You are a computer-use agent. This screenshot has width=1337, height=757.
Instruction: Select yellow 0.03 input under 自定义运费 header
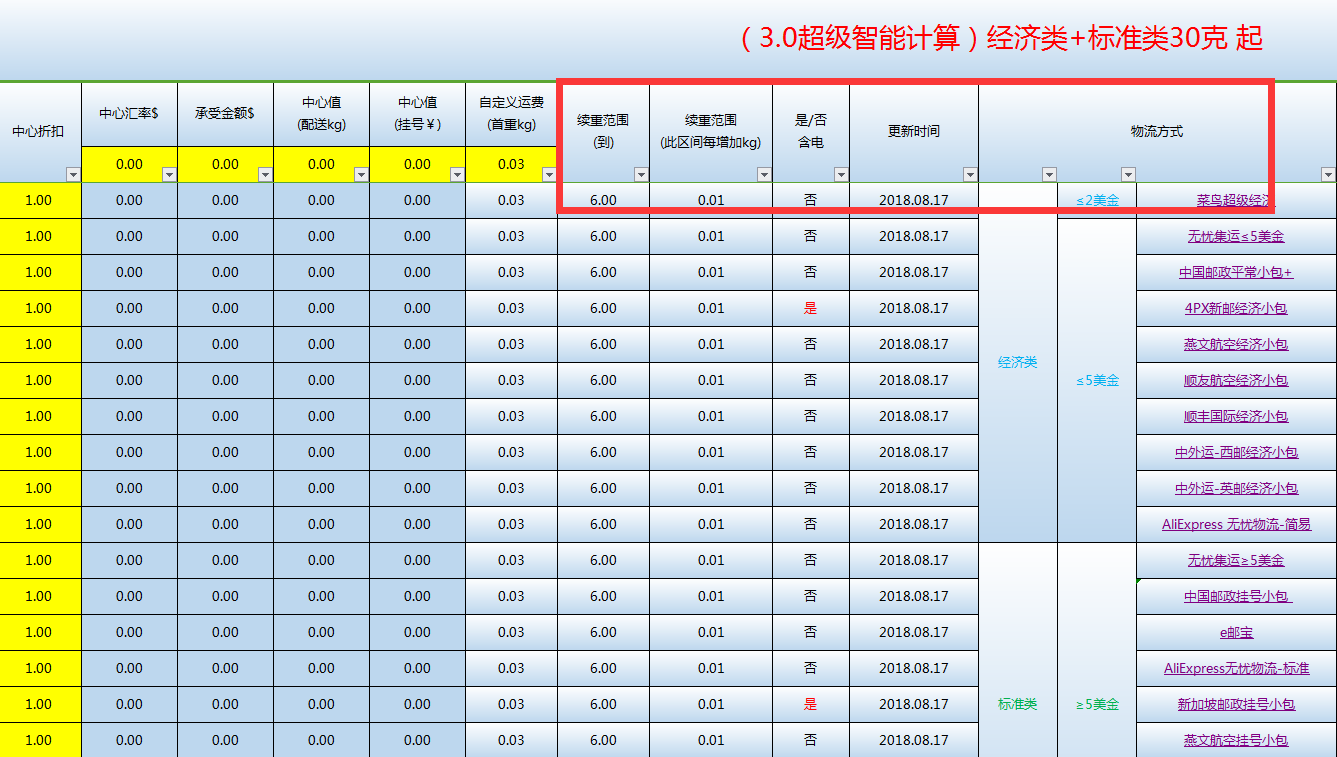coord(510,165)
